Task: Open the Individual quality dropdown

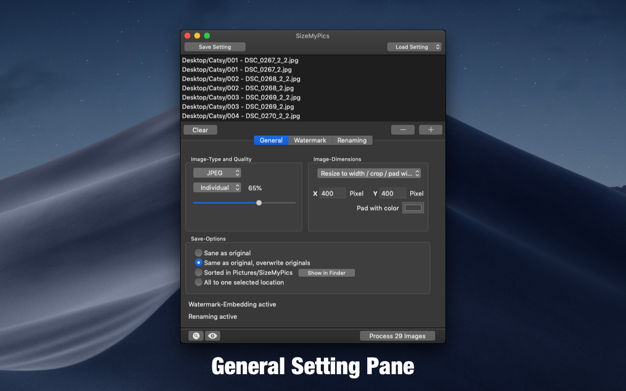Action: [x=217, y=188]
